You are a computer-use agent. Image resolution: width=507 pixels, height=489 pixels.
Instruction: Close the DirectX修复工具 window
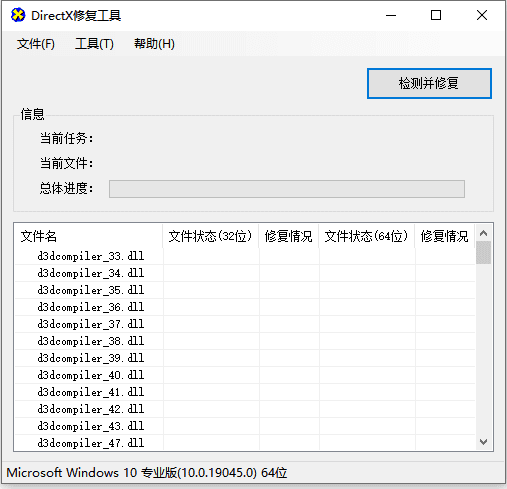[482, 15]
